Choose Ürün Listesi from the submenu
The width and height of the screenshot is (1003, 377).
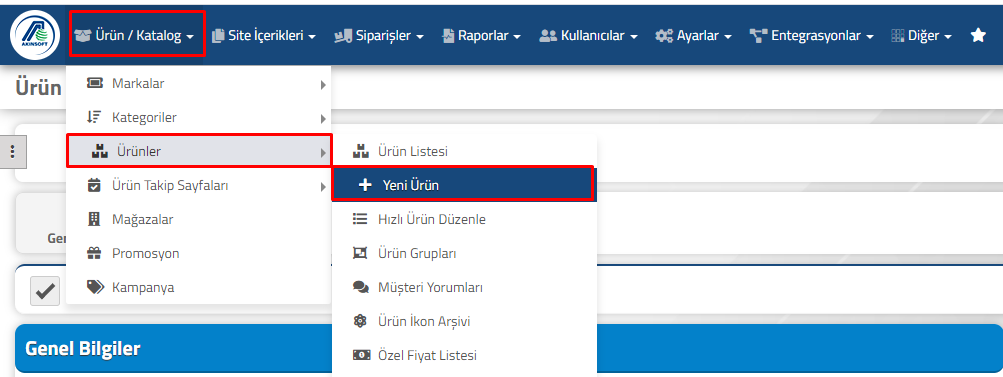(464, 152)
